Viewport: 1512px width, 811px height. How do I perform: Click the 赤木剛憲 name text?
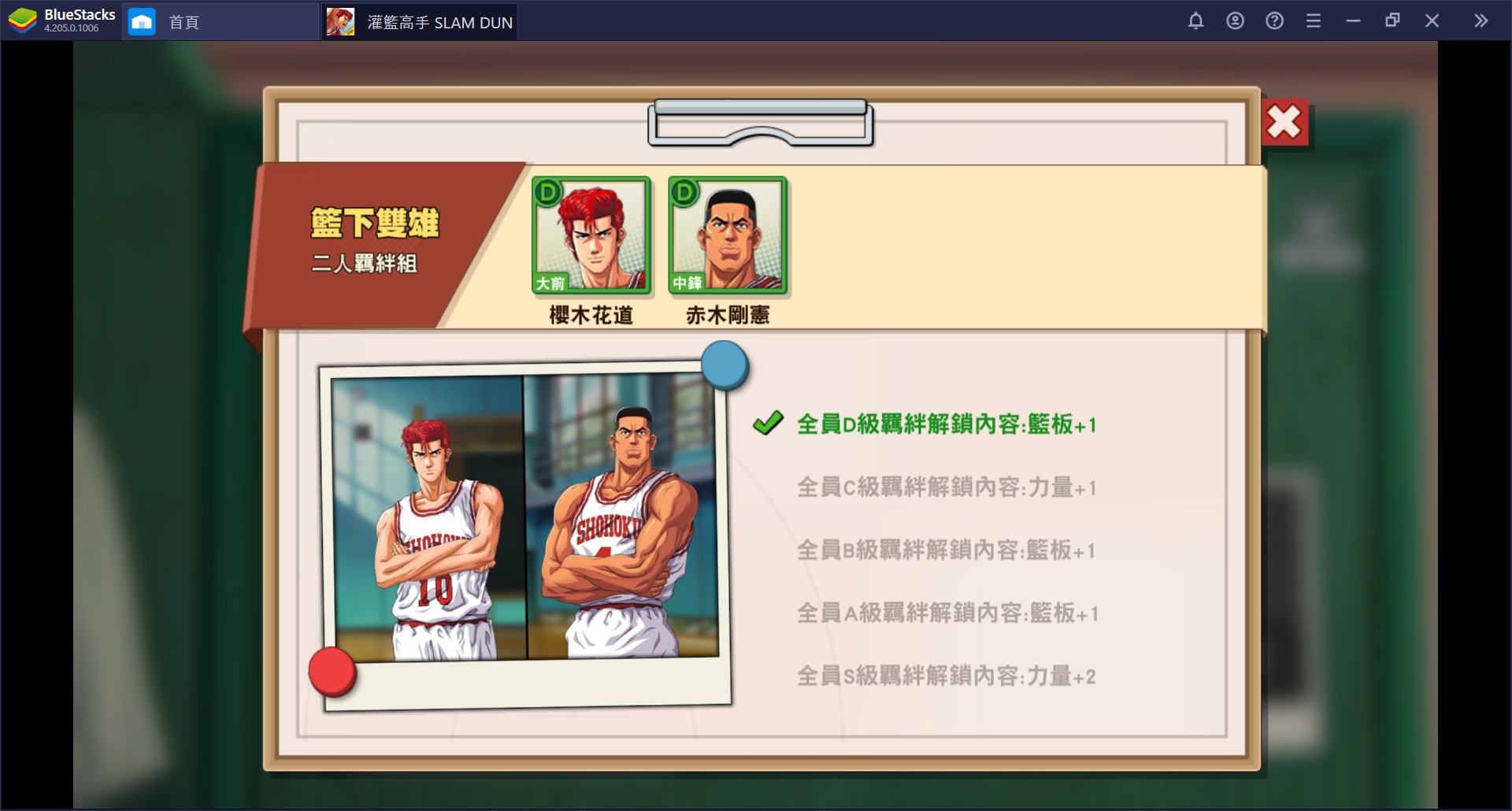[728, 315]
